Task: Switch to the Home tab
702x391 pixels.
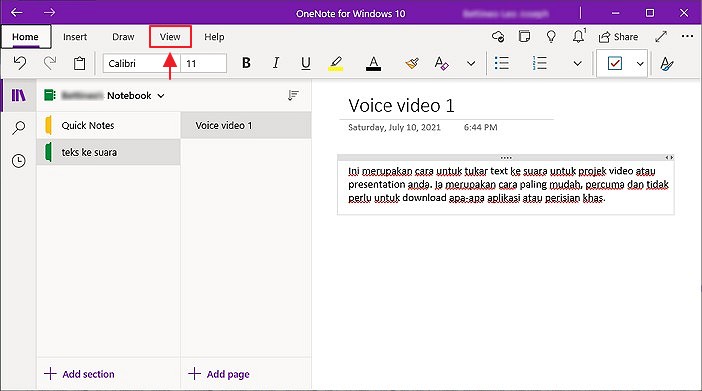Action: click(x=26, y=37)
